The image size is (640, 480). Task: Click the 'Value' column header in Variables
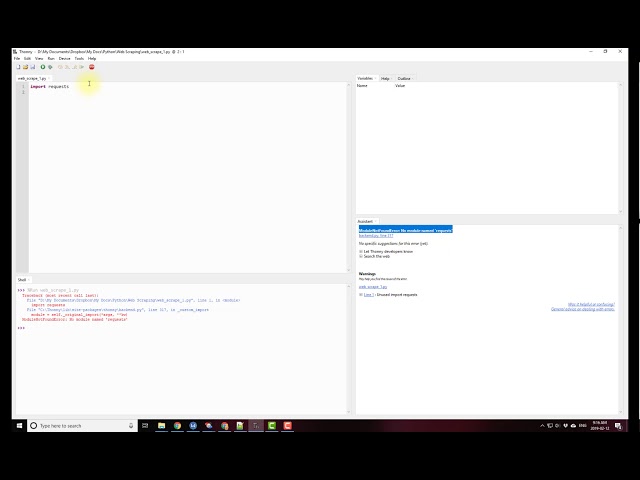[400, 86]
